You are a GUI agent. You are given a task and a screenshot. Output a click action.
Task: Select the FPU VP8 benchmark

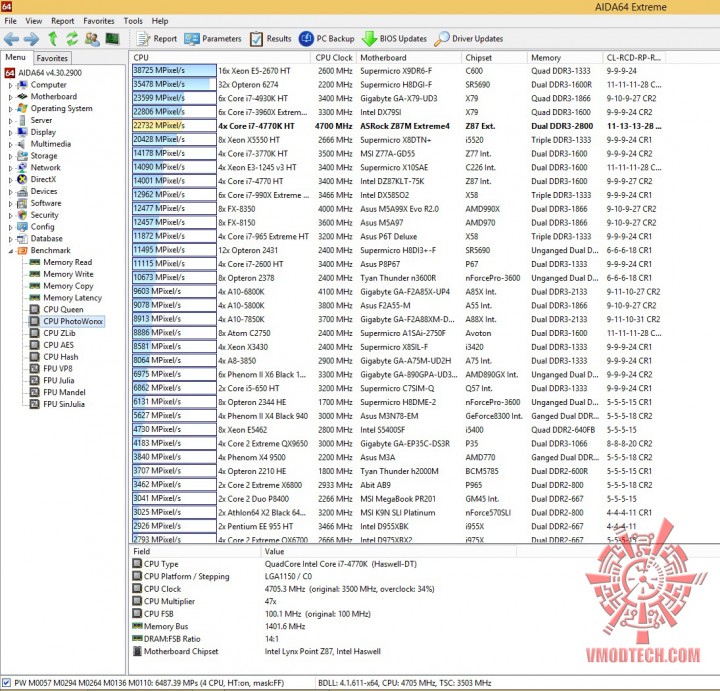point(58,369)
